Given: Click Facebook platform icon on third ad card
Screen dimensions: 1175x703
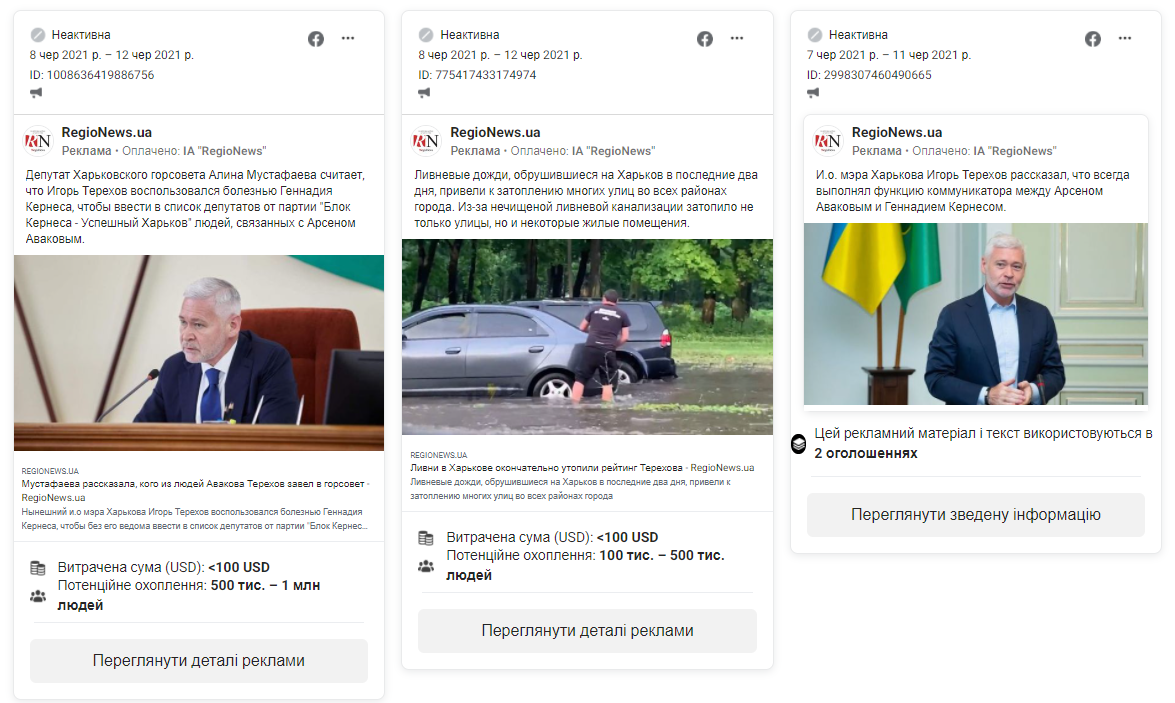Looking at the screenshot, I should [x=1093, y=39].
